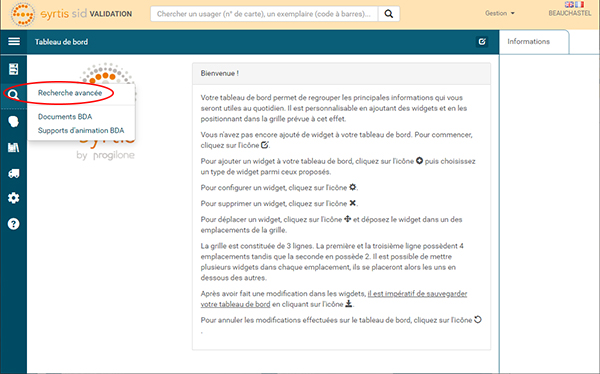
Task: Click the BEAUCHASTEL user name
Action: [570, 13]
